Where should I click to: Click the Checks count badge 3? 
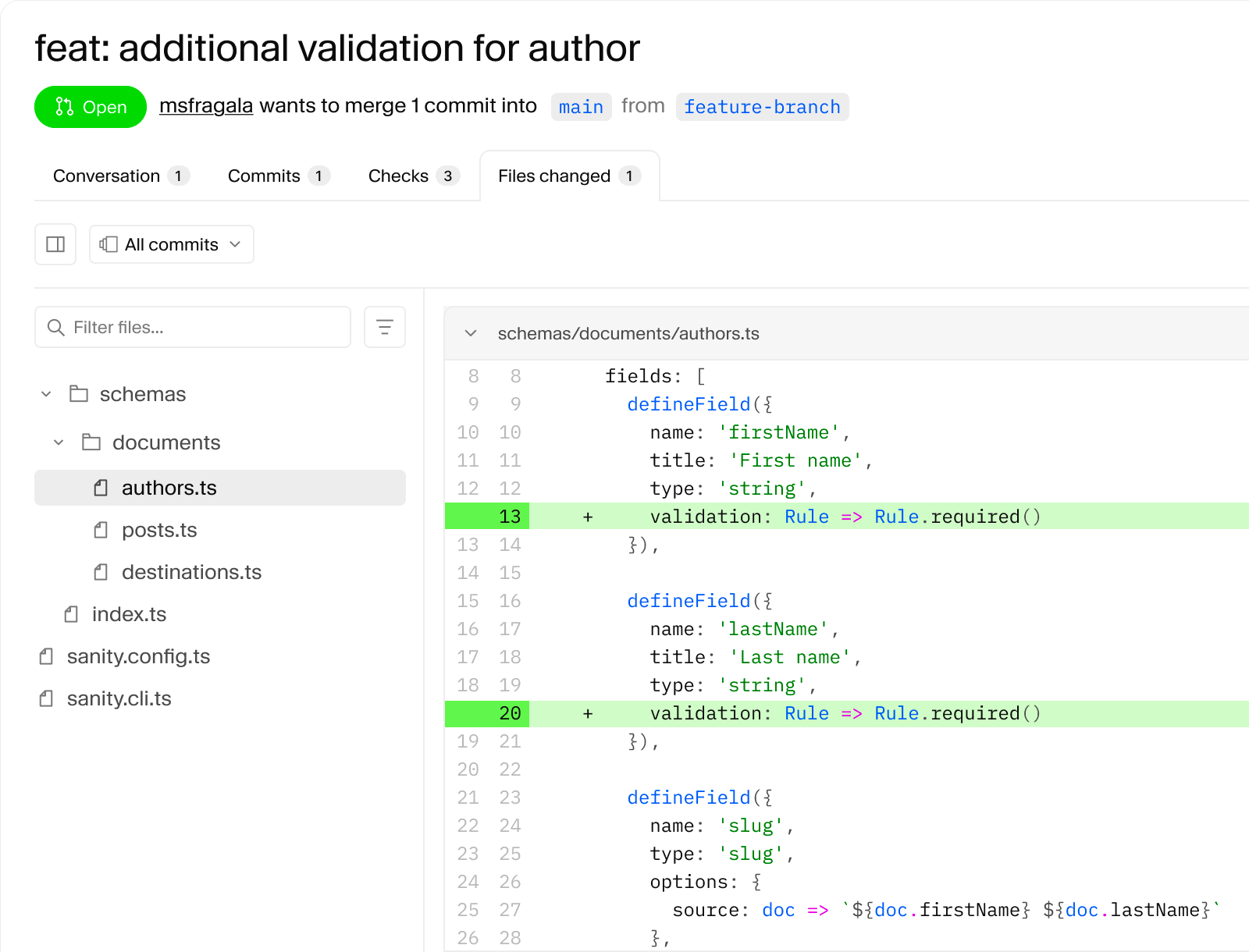pos(448,176)
